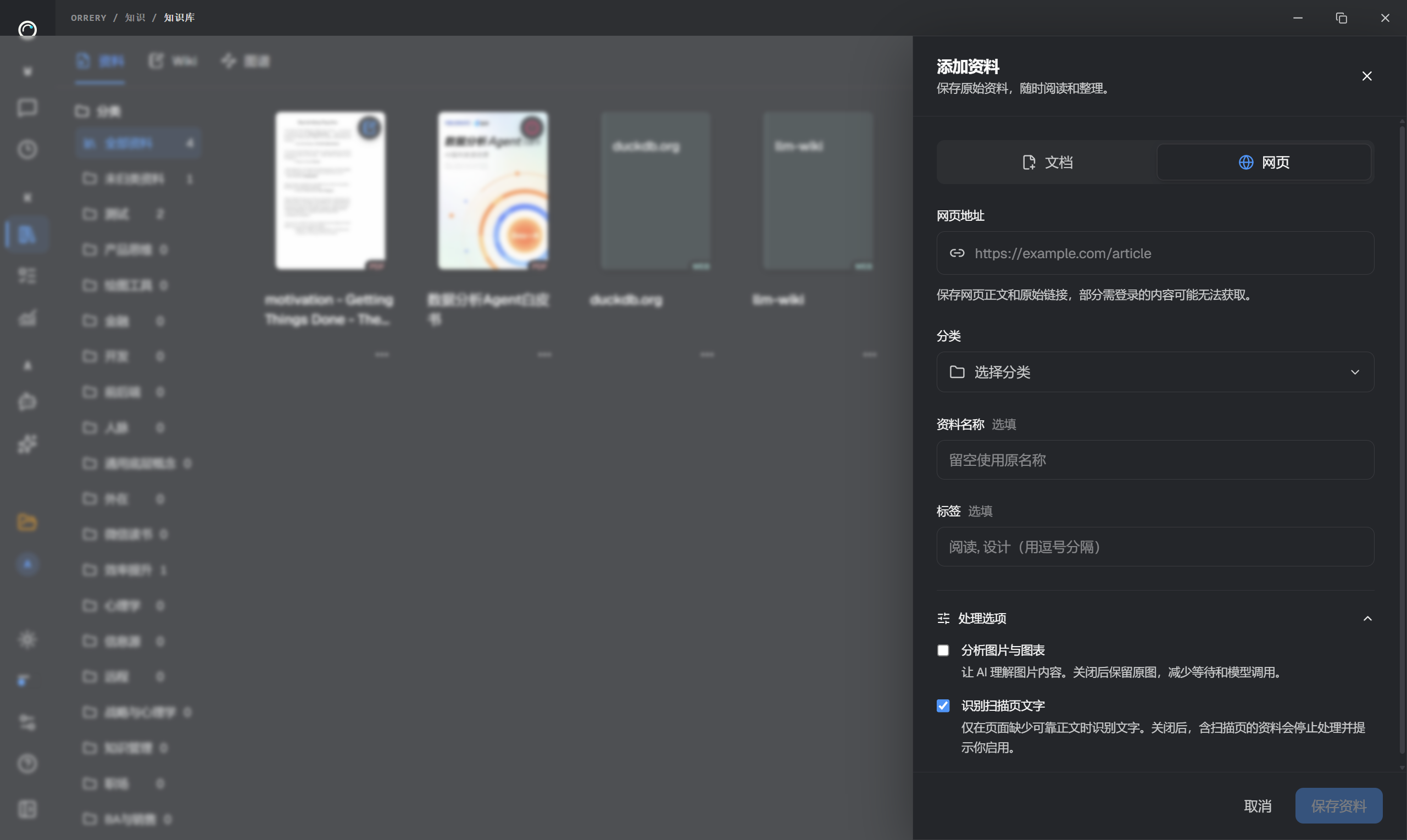Collapse the 处理选项 section chevron
This screenshot has width=1407, height=840.
(1367, 618)
